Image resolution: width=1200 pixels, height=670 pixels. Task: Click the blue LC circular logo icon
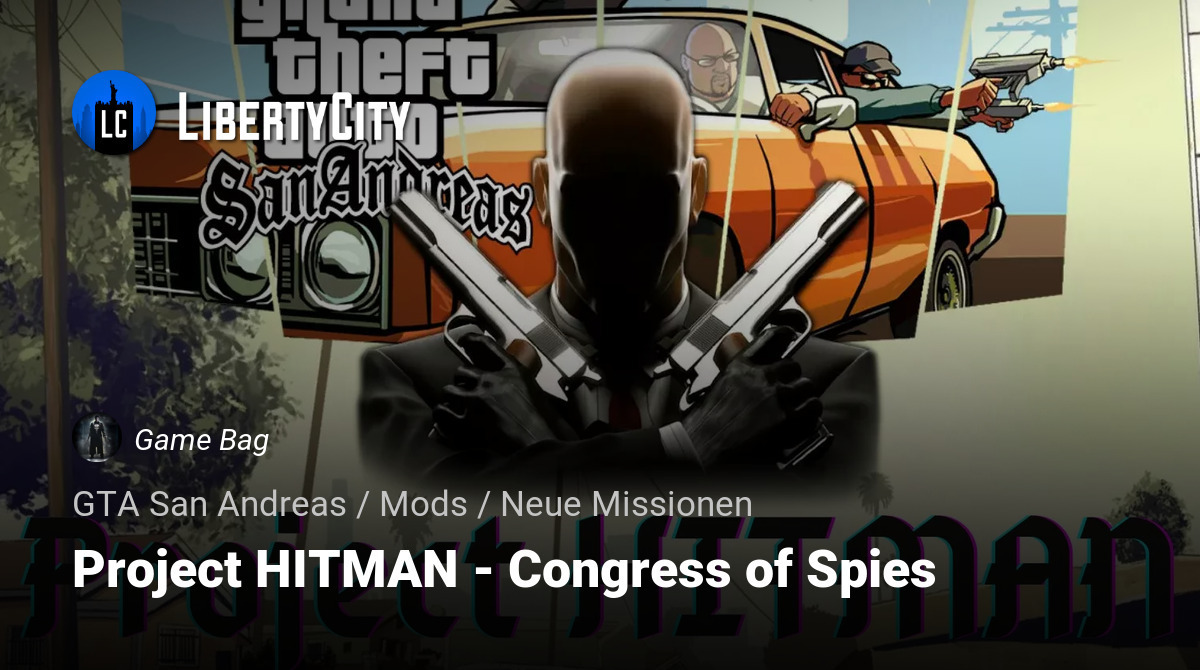coord(114,112)
